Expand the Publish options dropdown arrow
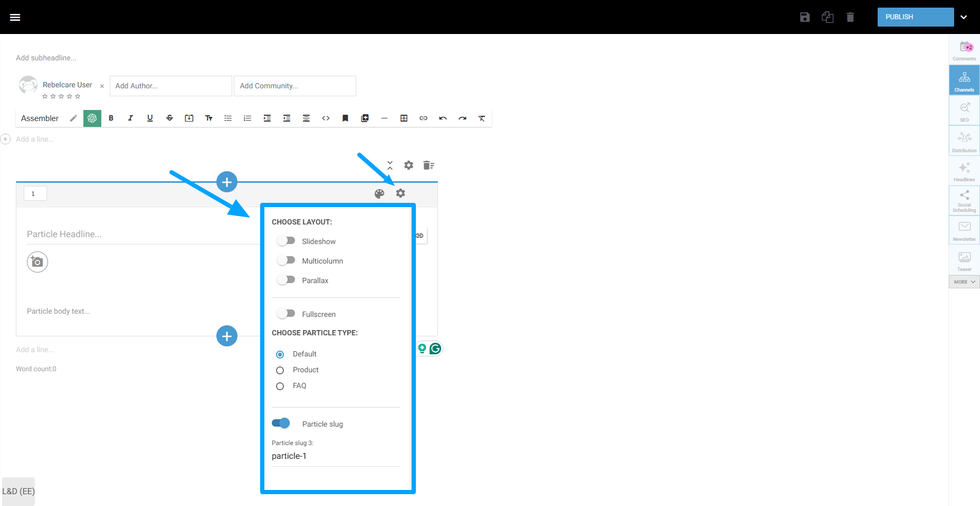 [962, 17]
